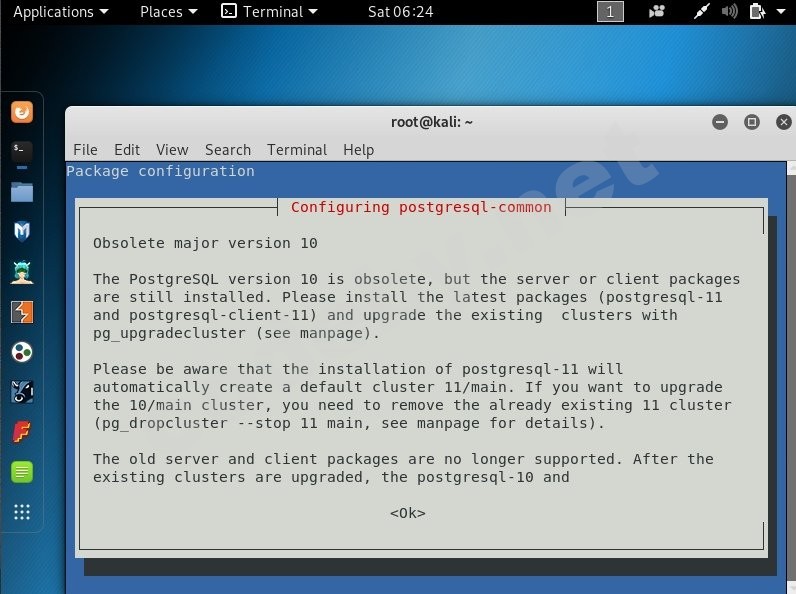
Task: Click the 'Package configuration' text
Action: click(x=160, y=171)
